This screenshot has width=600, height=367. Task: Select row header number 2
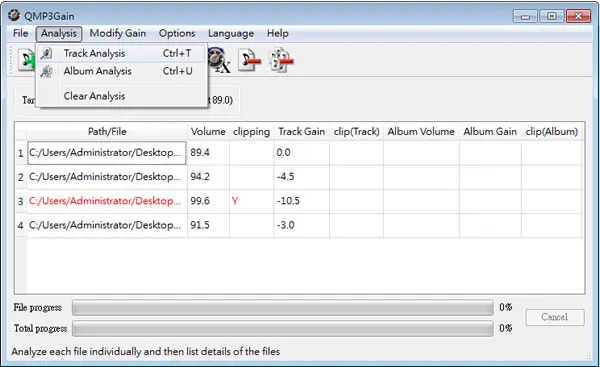[x=20, y=177]
